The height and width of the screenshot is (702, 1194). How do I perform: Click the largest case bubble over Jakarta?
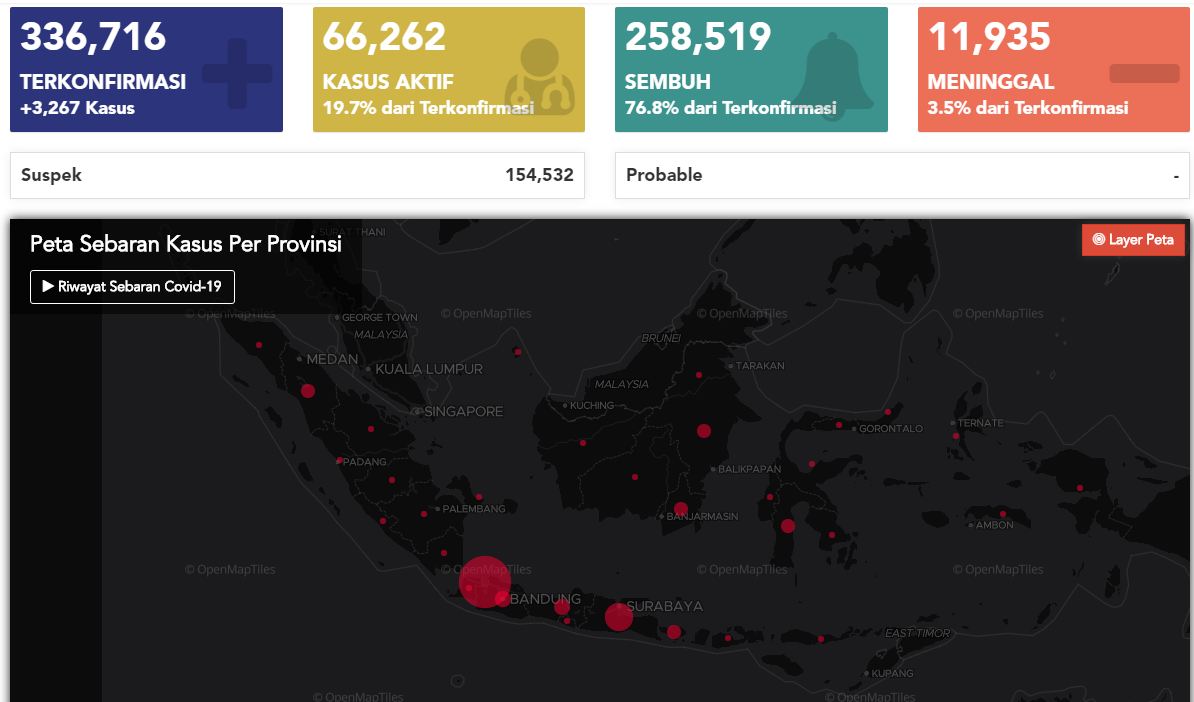[x=484, y=581]
